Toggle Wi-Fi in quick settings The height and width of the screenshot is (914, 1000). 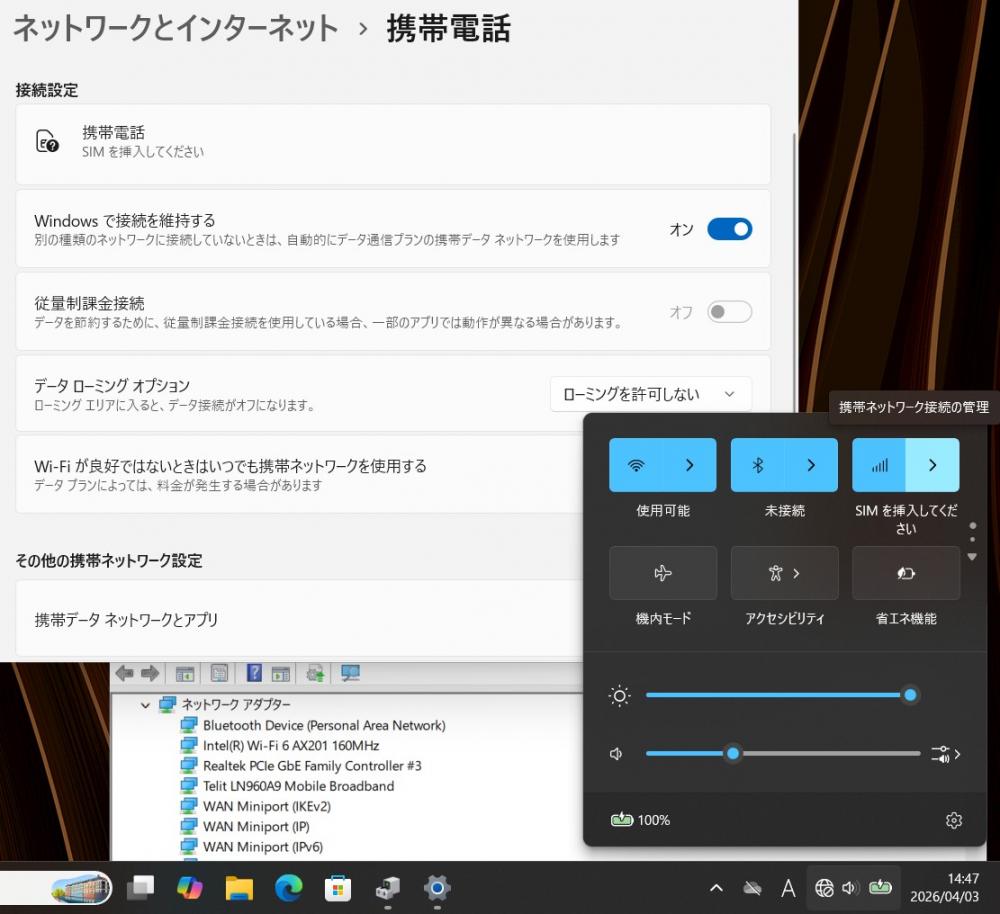[x=636, y=465]
